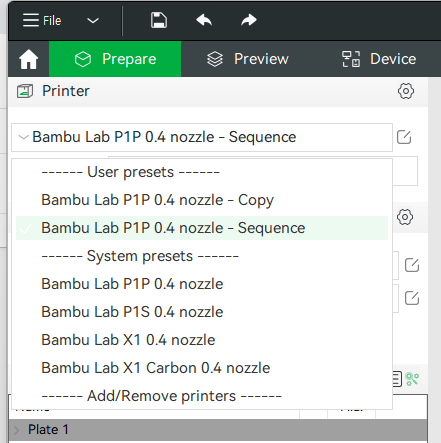Expand the Plate 1 tree row
The width and height of the screenshot is (441, 443).
click(17, 430)
